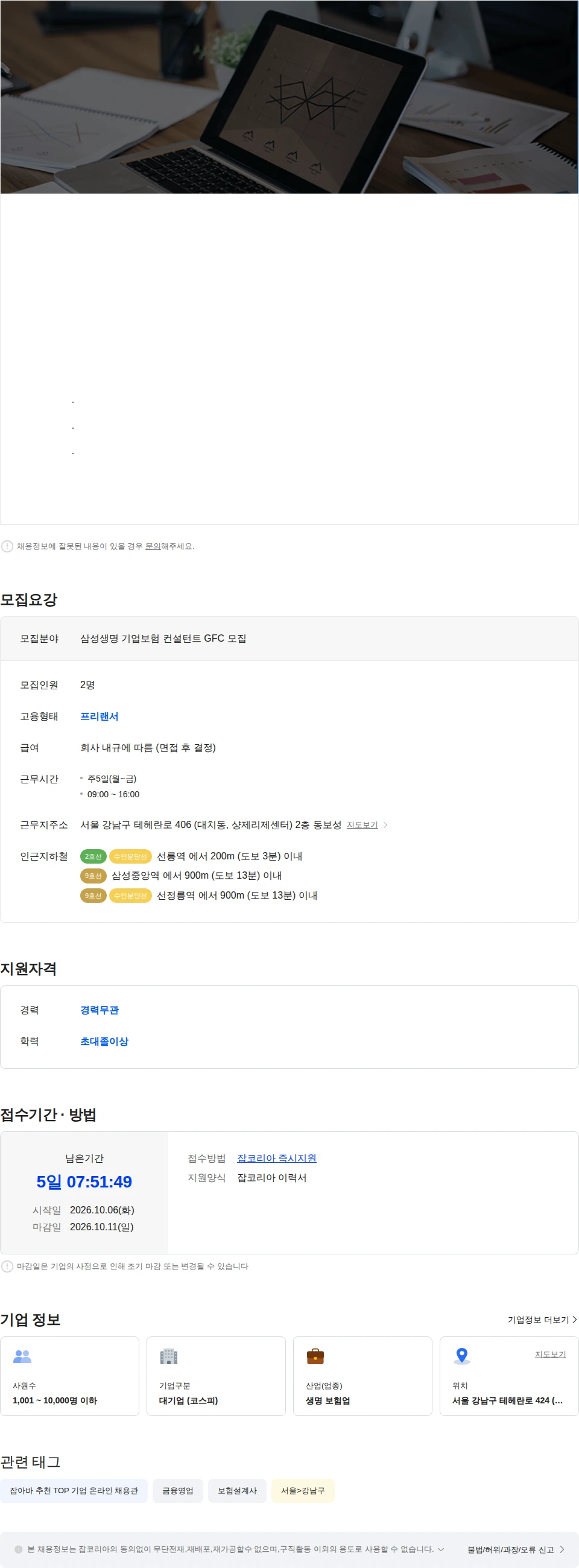The image size is (579, 1568).
Task: Select the 경력무관 experience link
Action: pos(100,1010)
